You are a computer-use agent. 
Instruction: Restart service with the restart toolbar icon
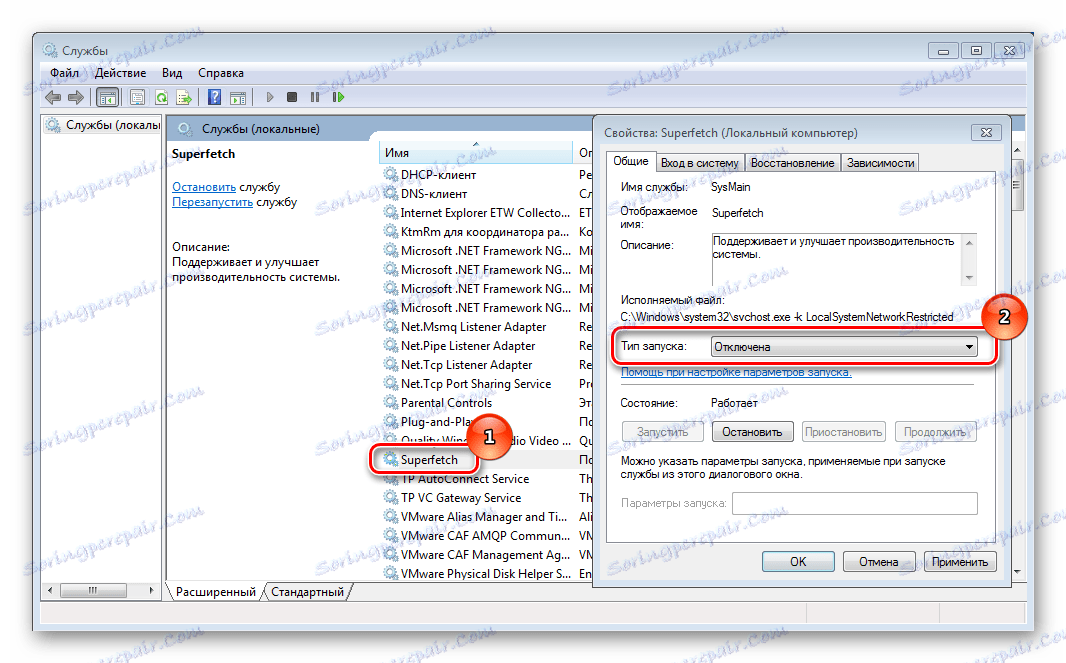click(x=338, y=97)
